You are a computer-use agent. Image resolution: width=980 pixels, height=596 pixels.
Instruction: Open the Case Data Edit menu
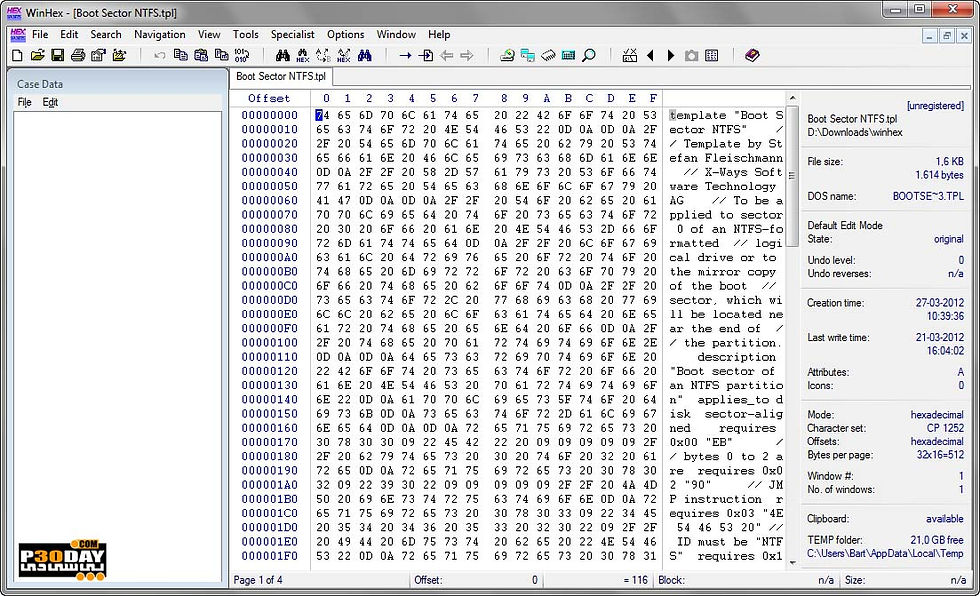point(50,102)
